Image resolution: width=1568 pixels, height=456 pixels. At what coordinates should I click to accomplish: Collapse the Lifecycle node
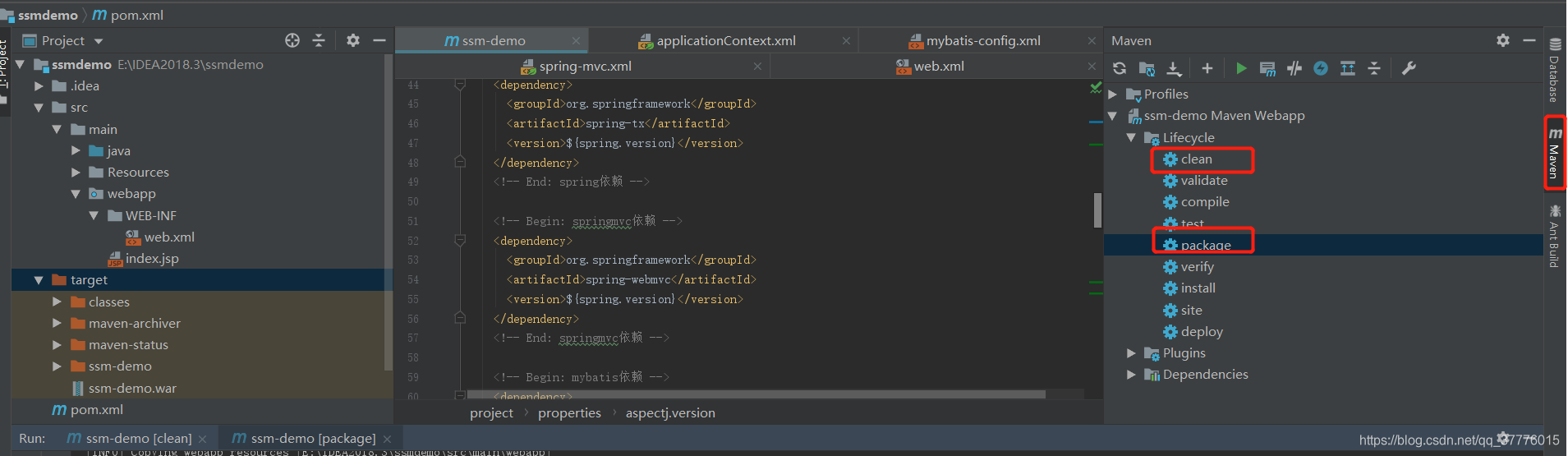pyautogui.click(x=1131, y=137)
